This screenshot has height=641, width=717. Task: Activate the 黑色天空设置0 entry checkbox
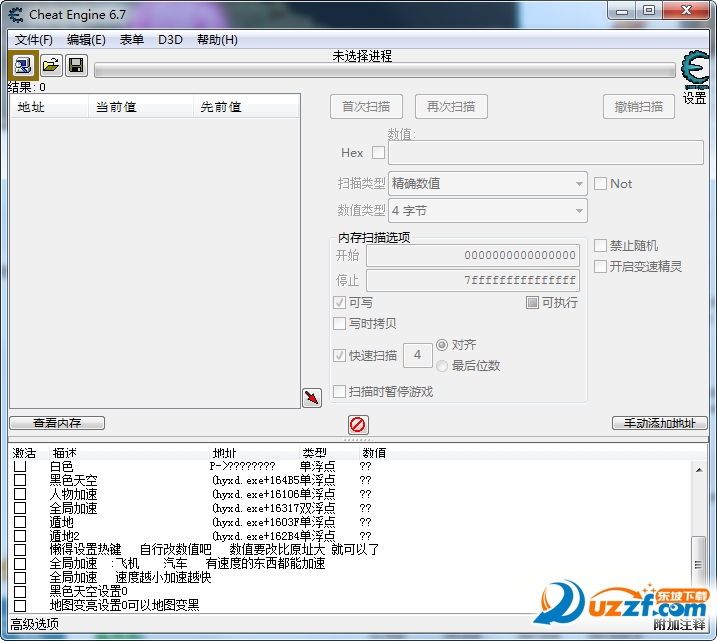[x=20, y=592]
